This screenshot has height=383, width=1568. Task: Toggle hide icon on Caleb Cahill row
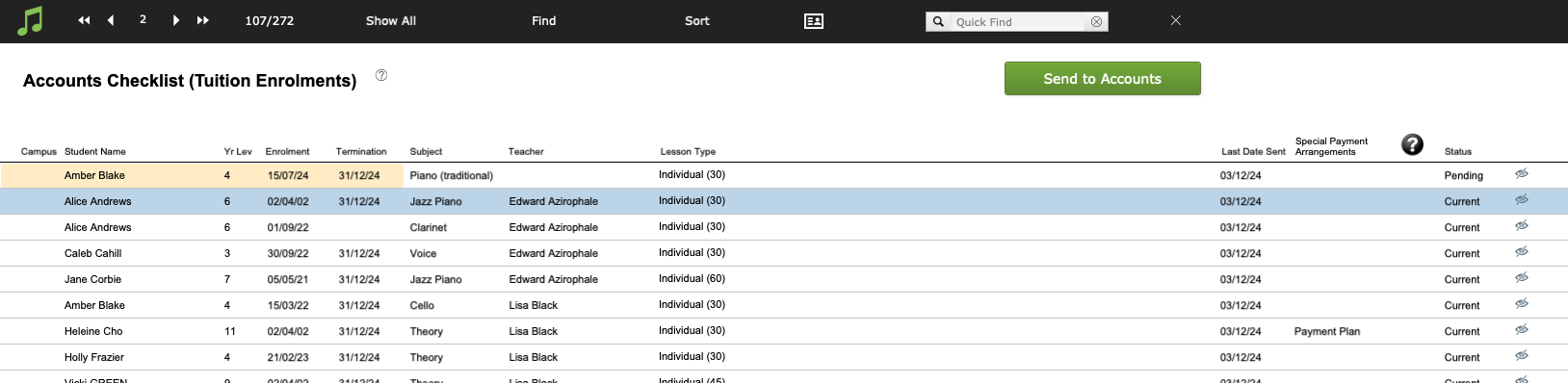pyautogui.click(x=1522, y=252)
